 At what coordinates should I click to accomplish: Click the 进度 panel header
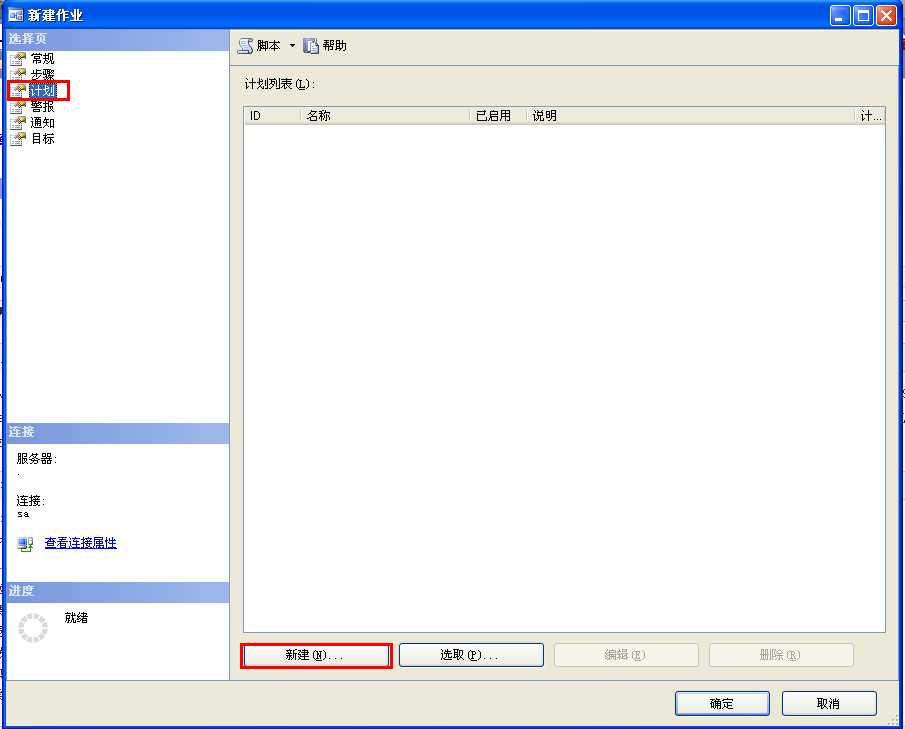coord(118,592)
